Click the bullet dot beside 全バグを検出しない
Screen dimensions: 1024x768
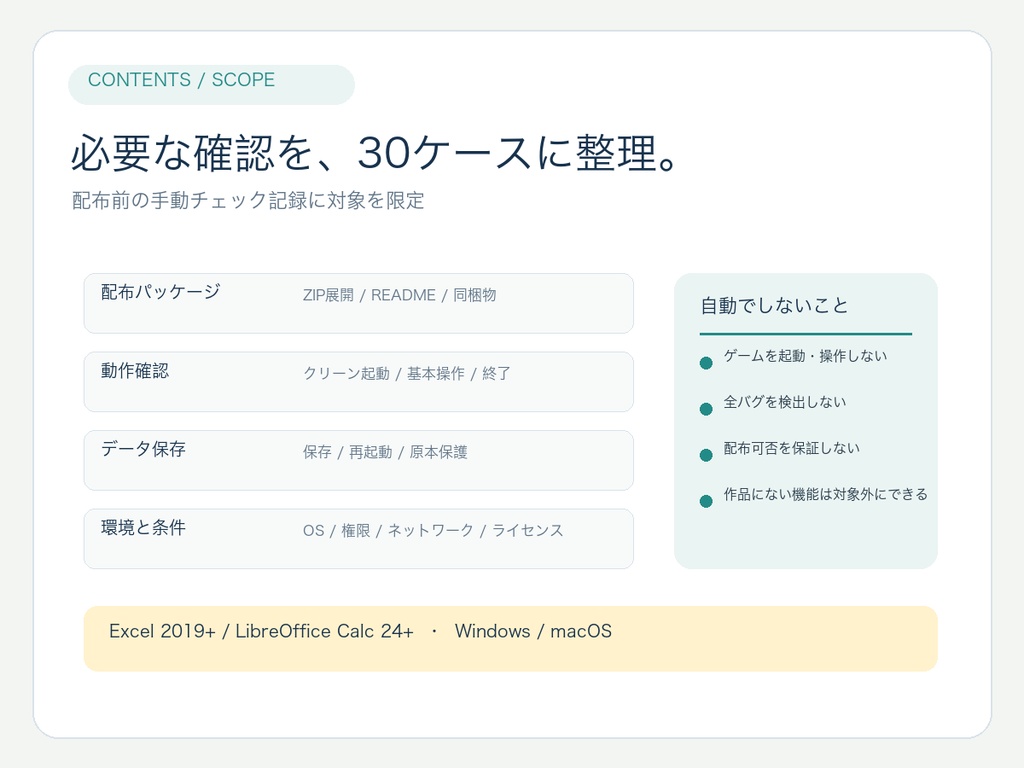tap(706, 409)
